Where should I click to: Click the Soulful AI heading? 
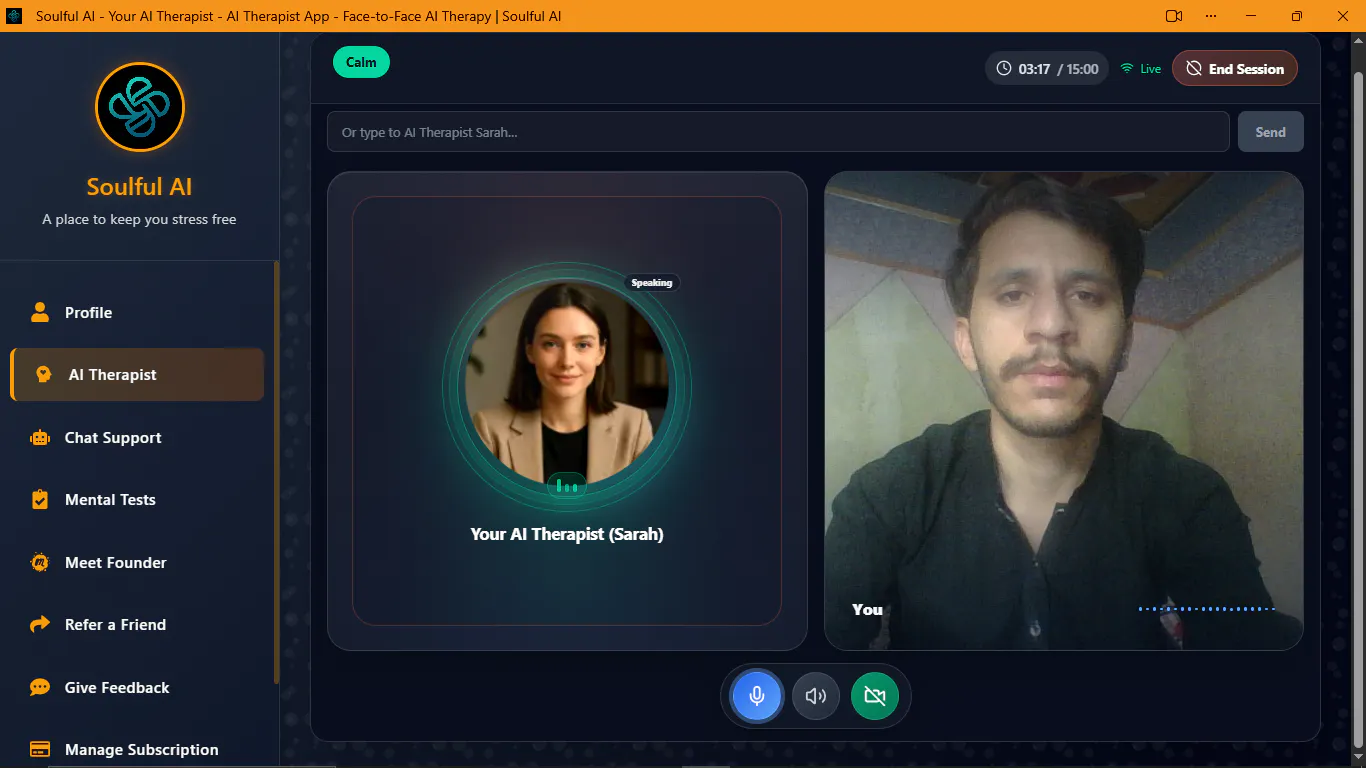click(139, 187)
